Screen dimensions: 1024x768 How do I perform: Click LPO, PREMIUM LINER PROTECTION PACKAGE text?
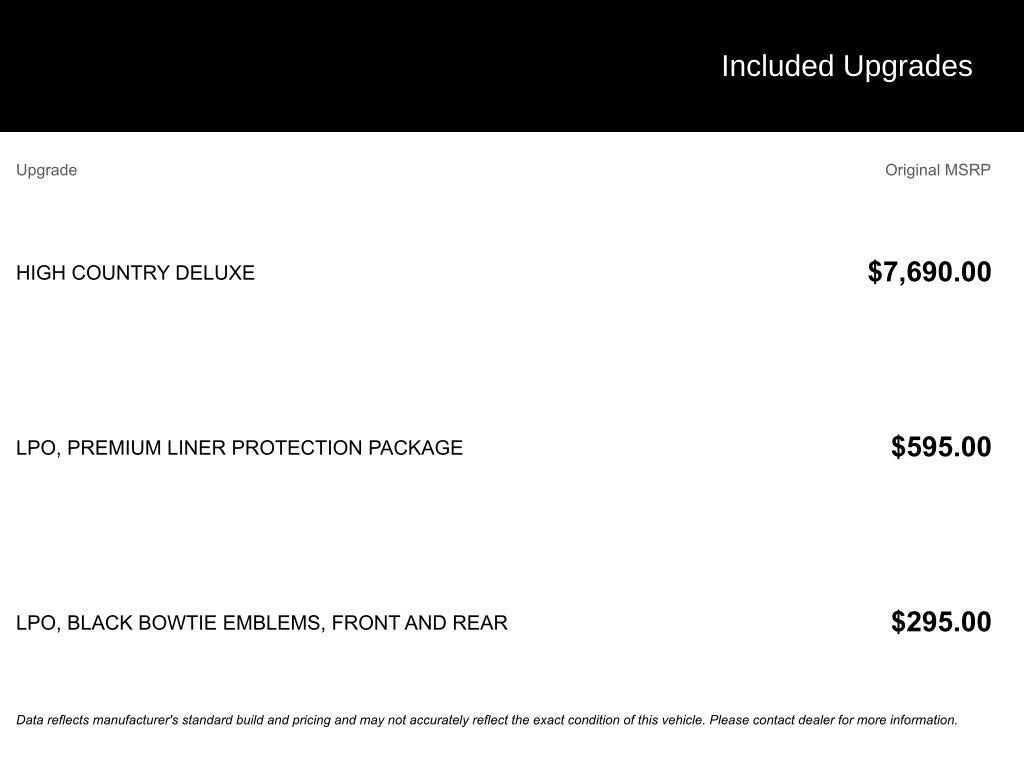click(x=239, y=448)
